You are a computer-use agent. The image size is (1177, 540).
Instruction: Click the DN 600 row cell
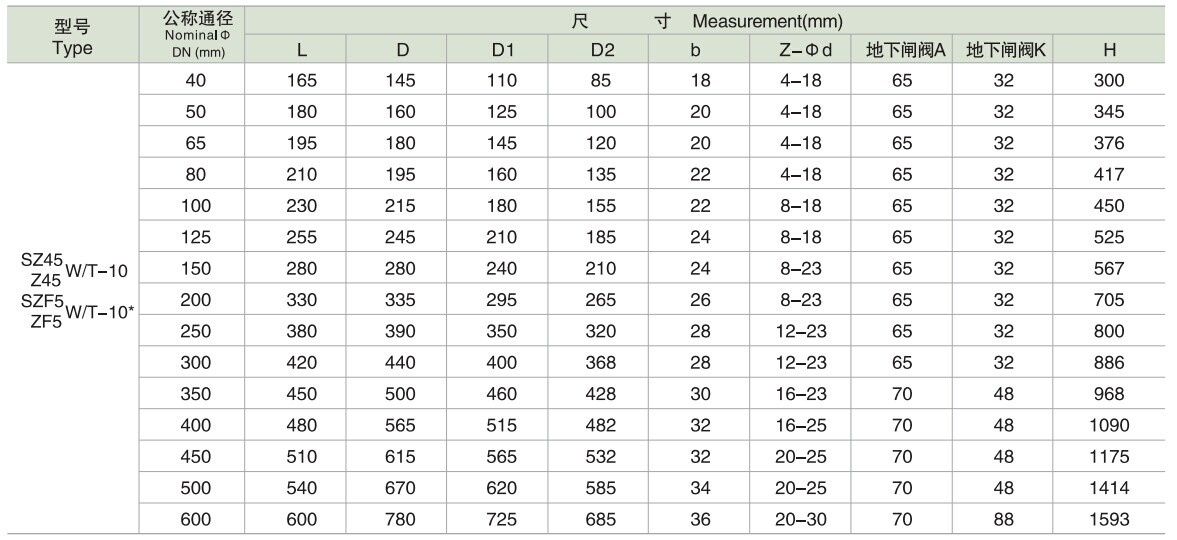pos(196,519)
